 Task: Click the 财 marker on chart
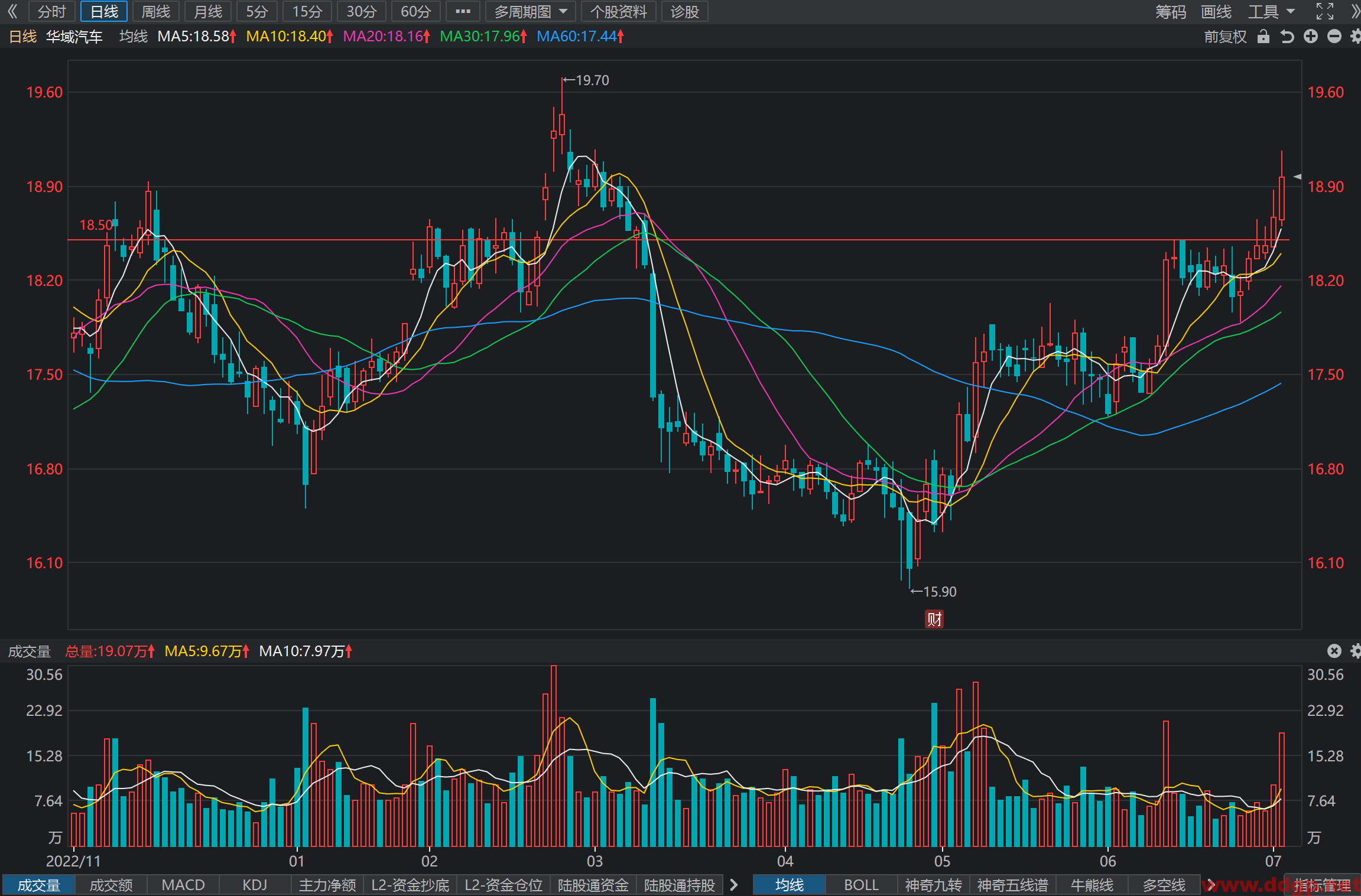pyautogui.click(x=934, y=619)
